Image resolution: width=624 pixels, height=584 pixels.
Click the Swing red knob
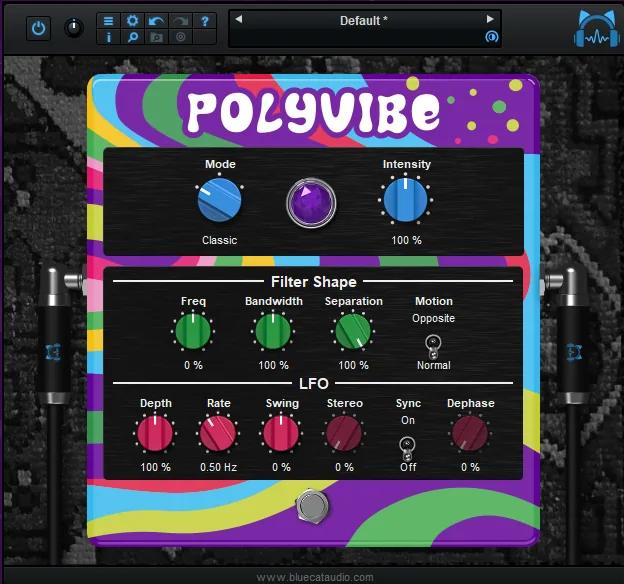(x=281, y=433)
